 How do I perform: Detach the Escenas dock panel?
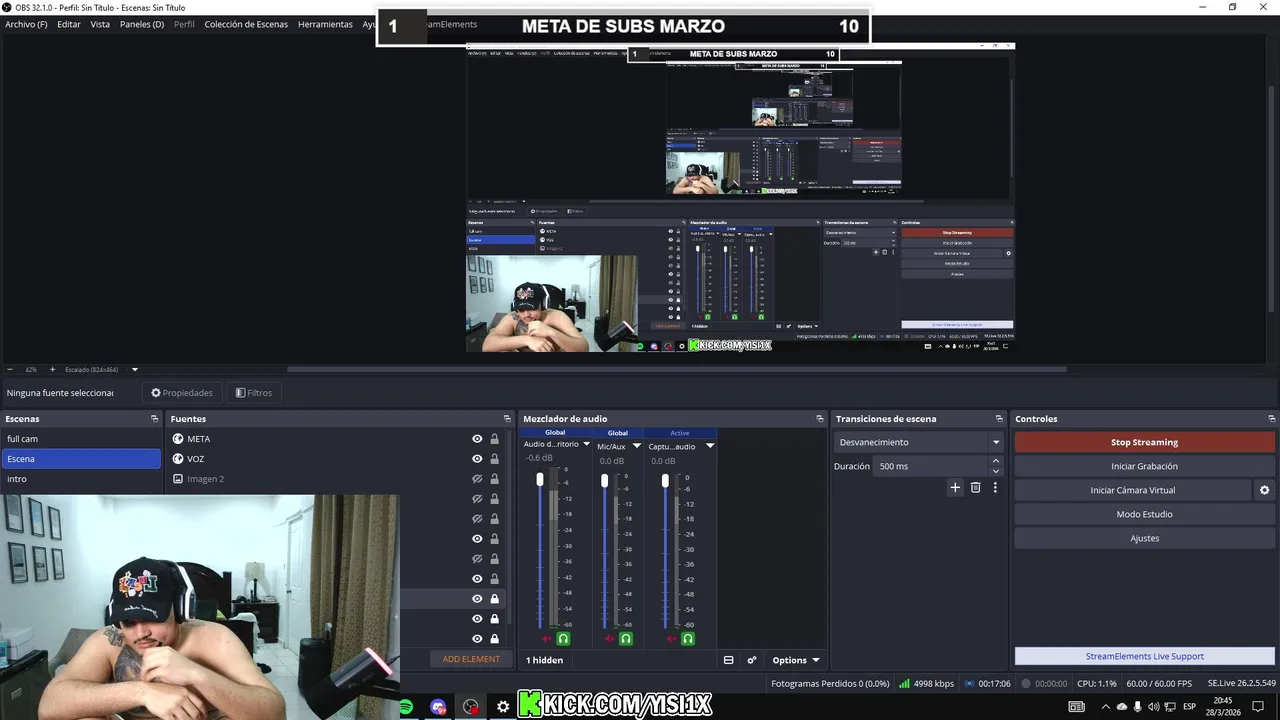coord(154,419)
